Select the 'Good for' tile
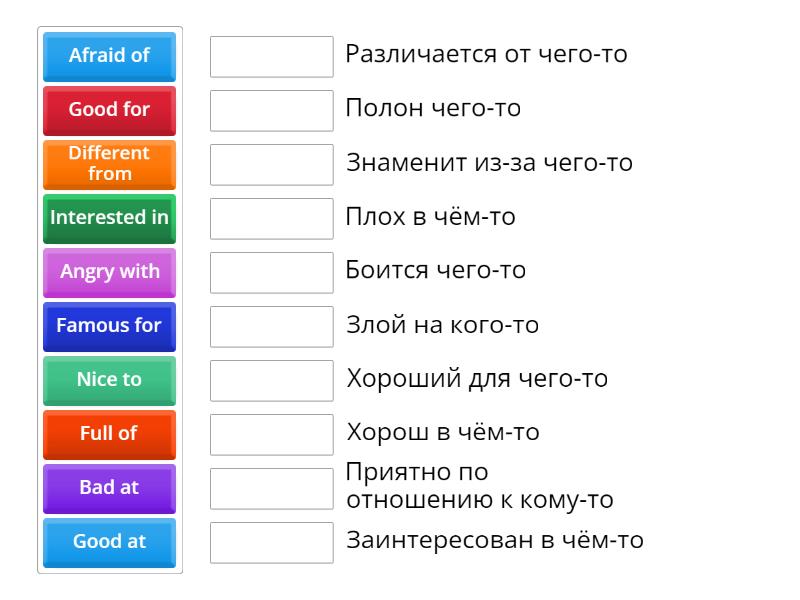The width and height of the screenshot is (800, 600). [108, 110]
